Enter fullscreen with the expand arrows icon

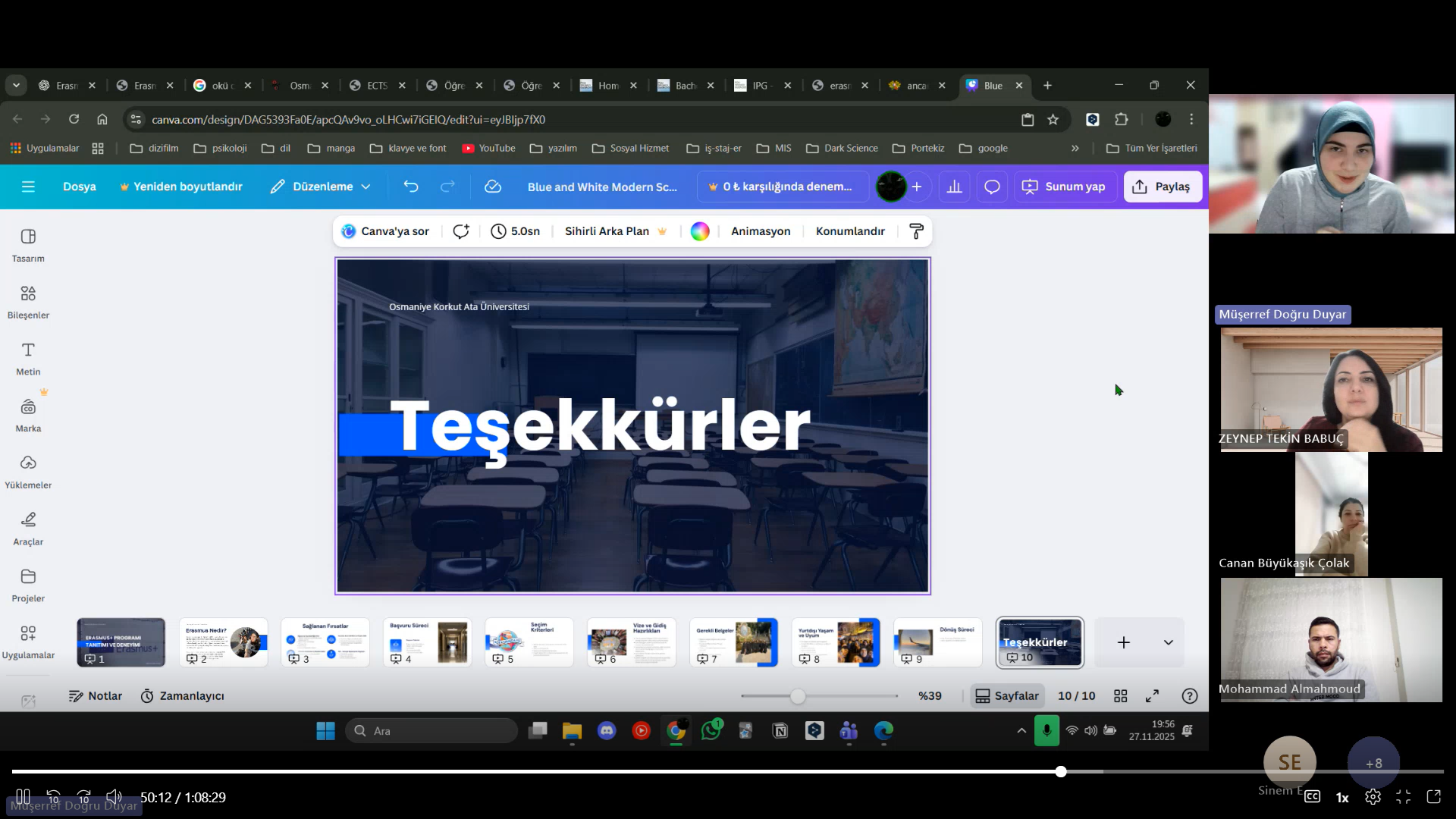1152,696
